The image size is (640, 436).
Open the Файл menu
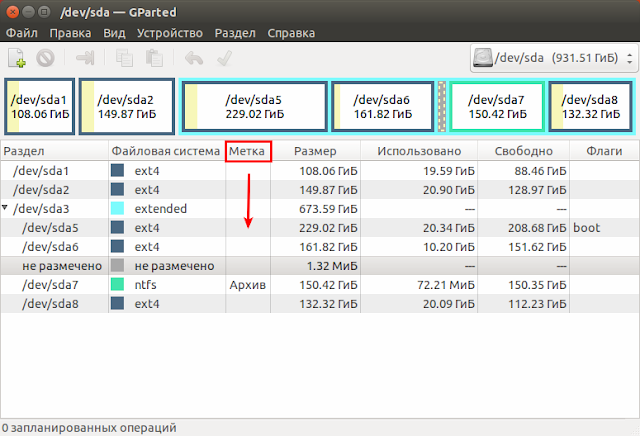[x=22, y=33]
